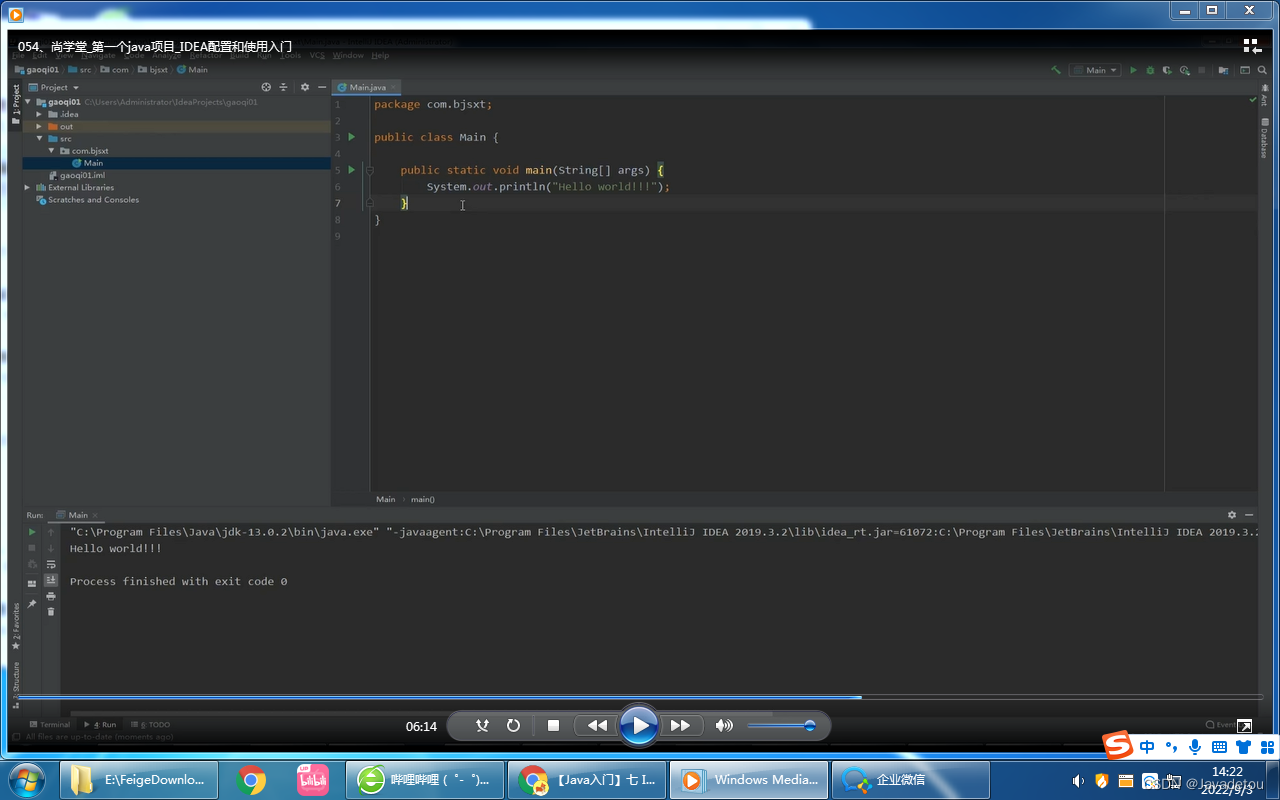Image resolution: width=1280 pixels, height=800 pixels.
Task: Rerun Main from Run panel
Action: 32,532
